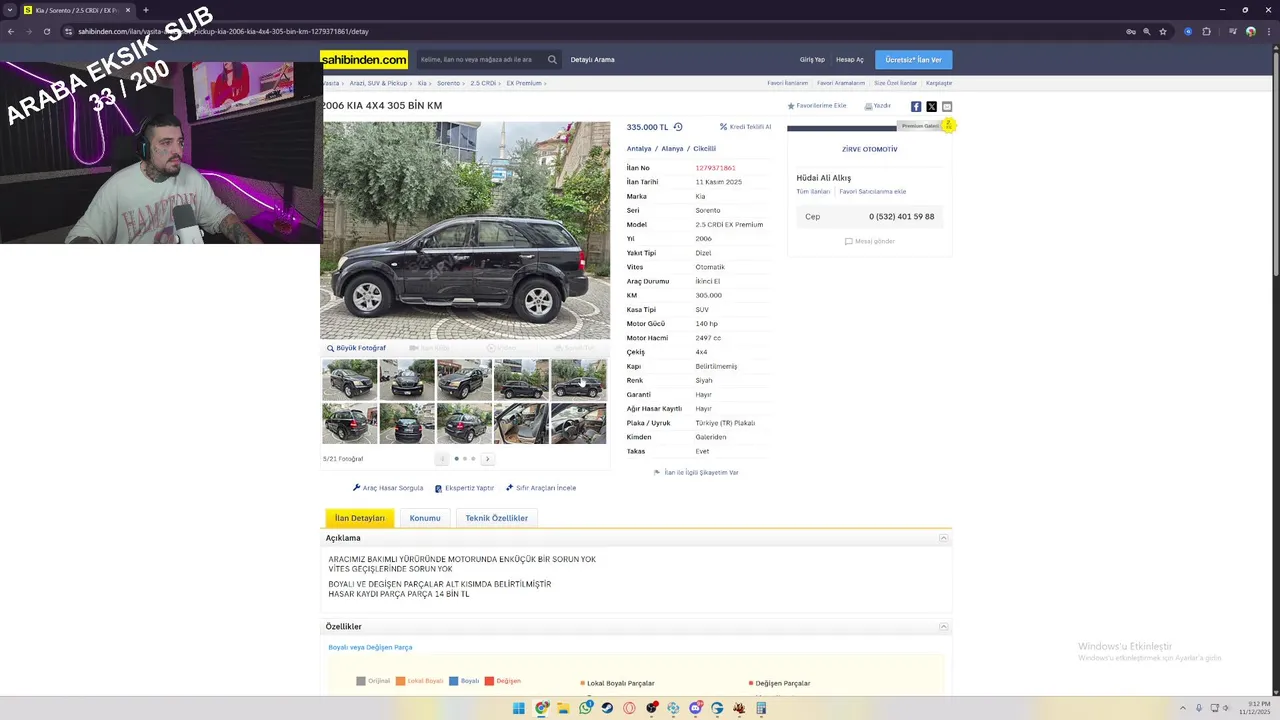Focus the site search input field
The height and width of the screenshot is (720, 1280).
point(480,60)
